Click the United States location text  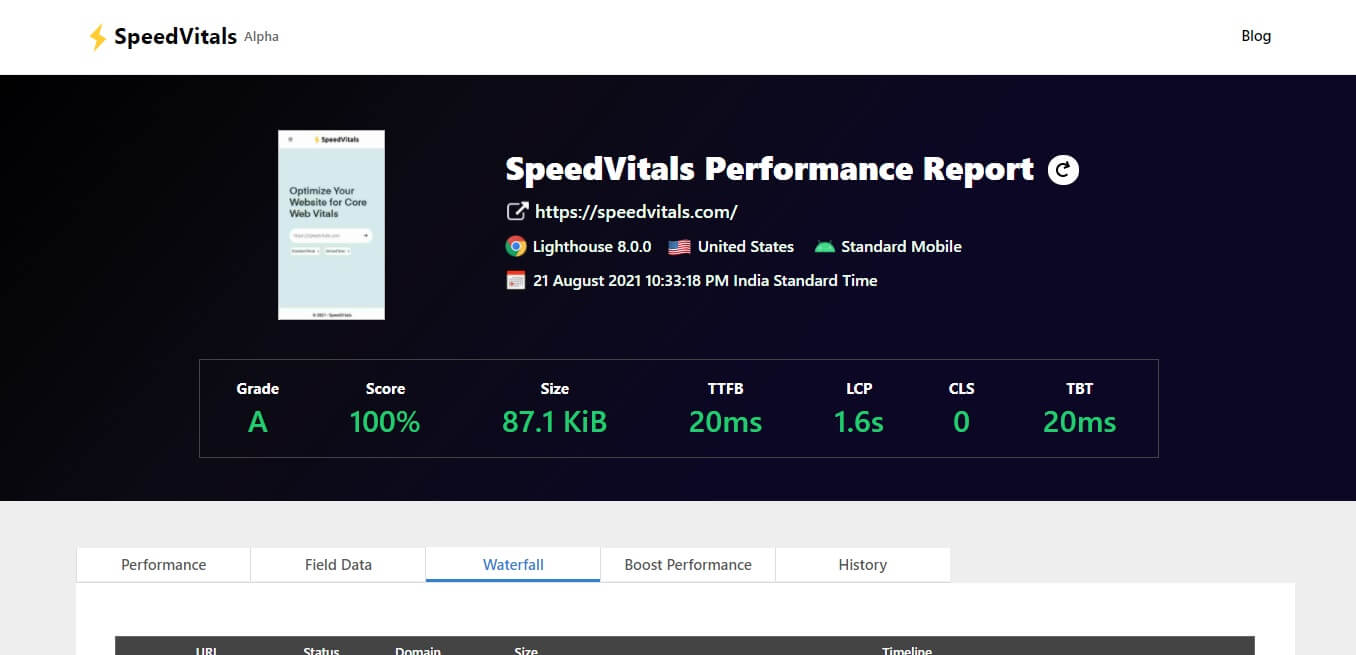coord(746,246)
